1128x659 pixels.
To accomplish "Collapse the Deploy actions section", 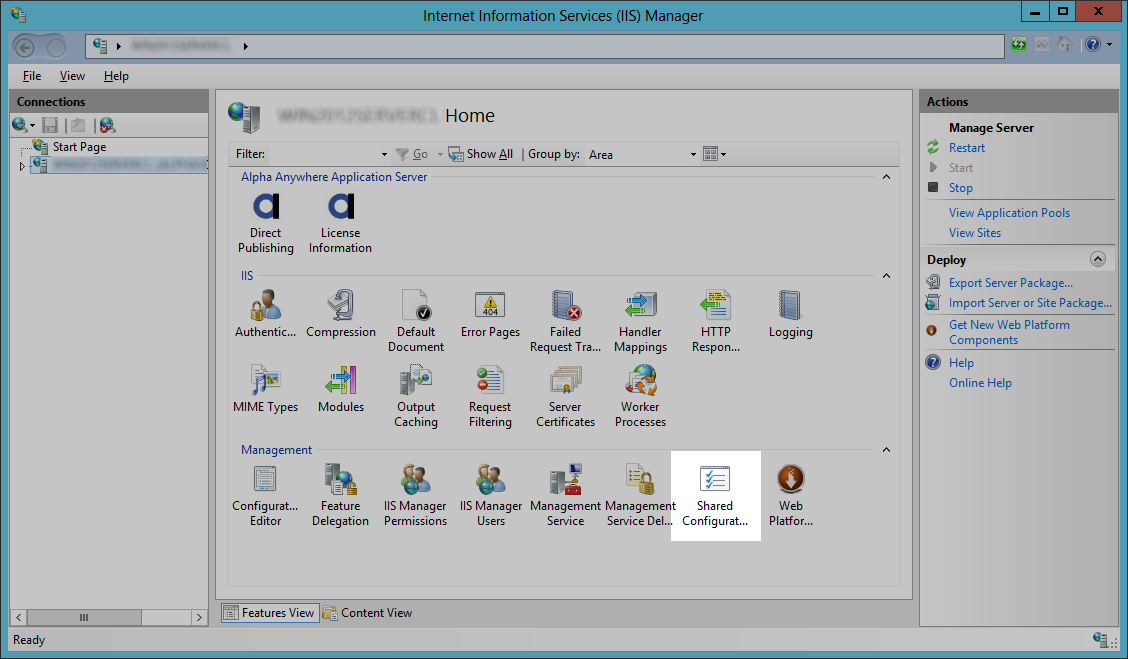I will pos(1098,259).
